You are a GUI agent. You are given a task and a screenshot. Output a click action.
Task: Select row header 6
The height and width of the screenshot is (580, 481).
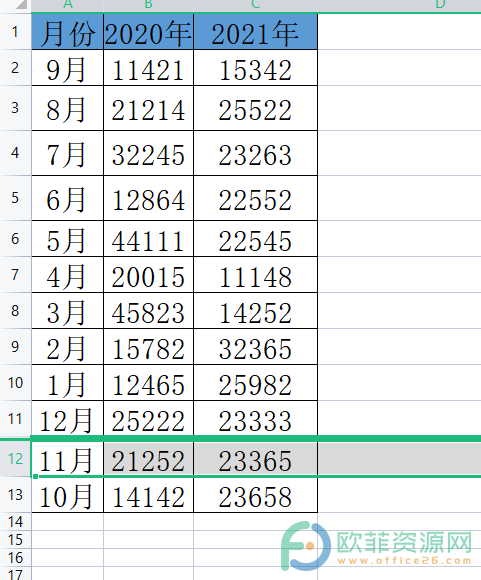15,239
